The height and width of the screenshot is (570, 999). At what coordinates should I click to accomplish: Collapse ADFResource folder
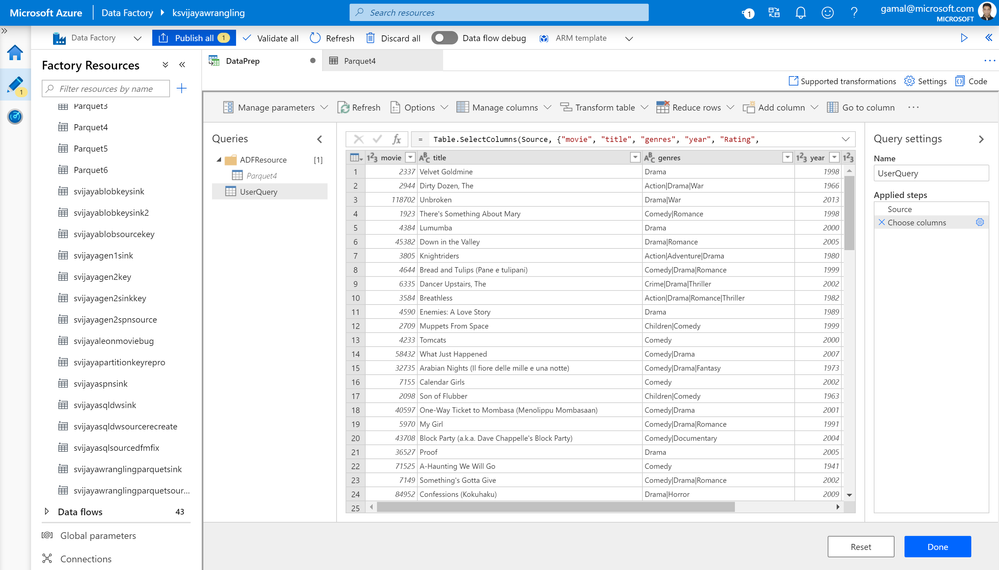point(219,160)
